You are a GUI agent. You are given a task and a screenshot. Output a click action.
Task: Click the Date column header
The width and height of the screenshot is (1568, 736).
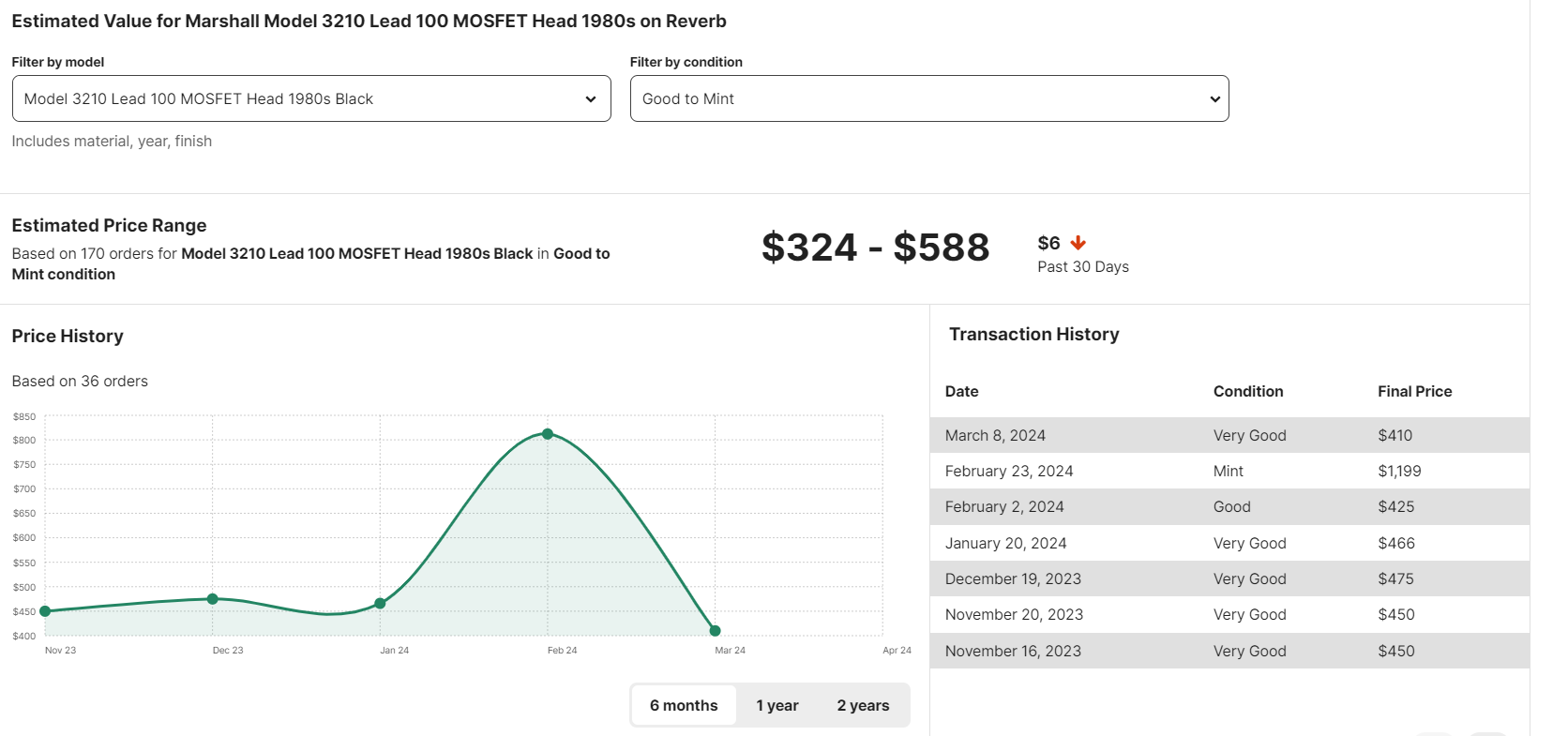pos(962,391)
